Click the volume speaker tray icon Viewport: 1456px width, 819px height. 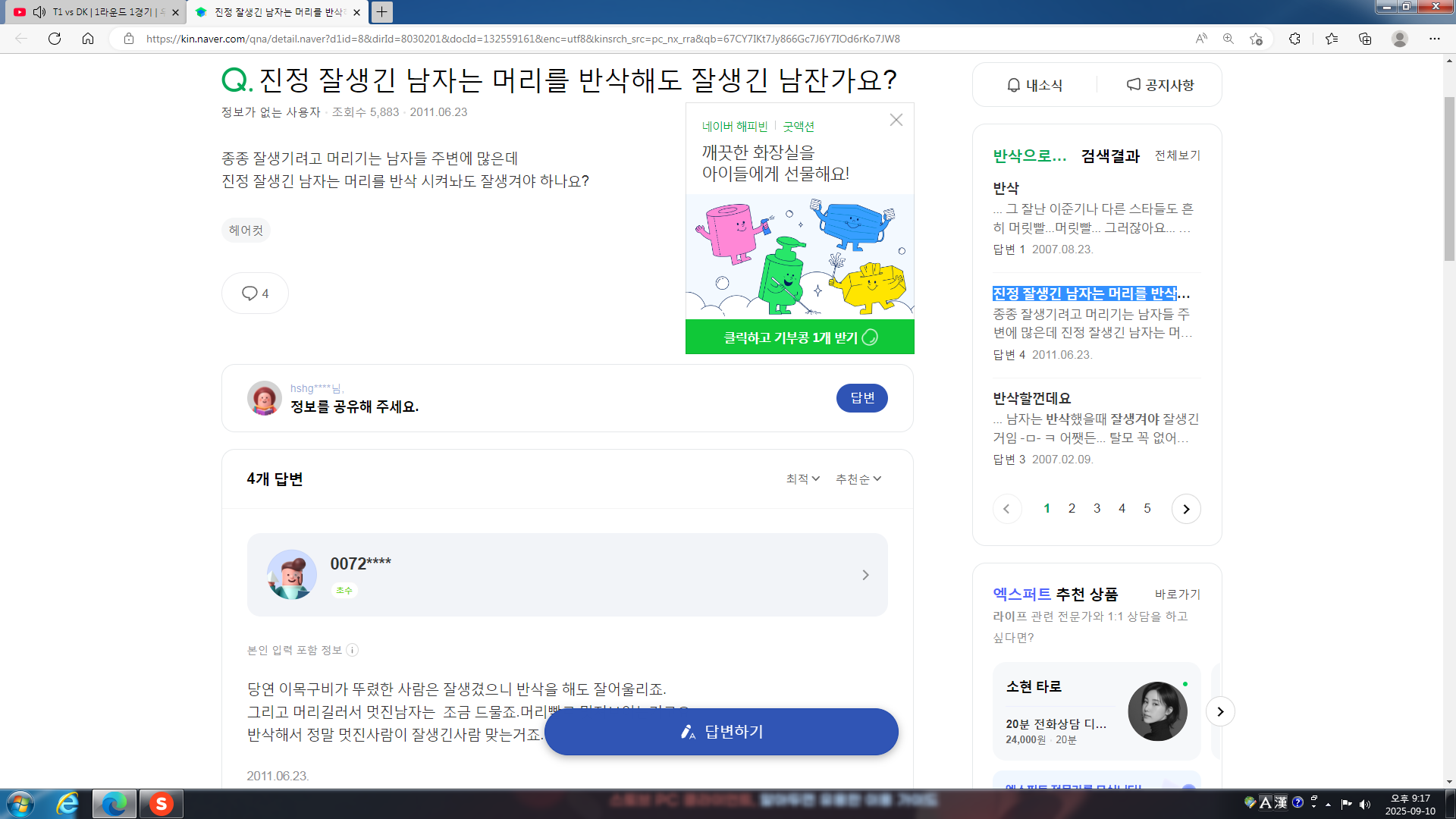[1365, 804]
